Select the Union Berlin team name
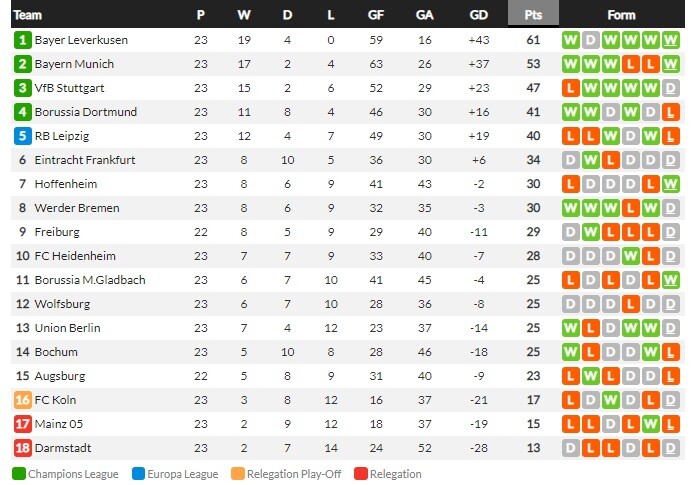The image size is (693, 485). coord(67,328)
